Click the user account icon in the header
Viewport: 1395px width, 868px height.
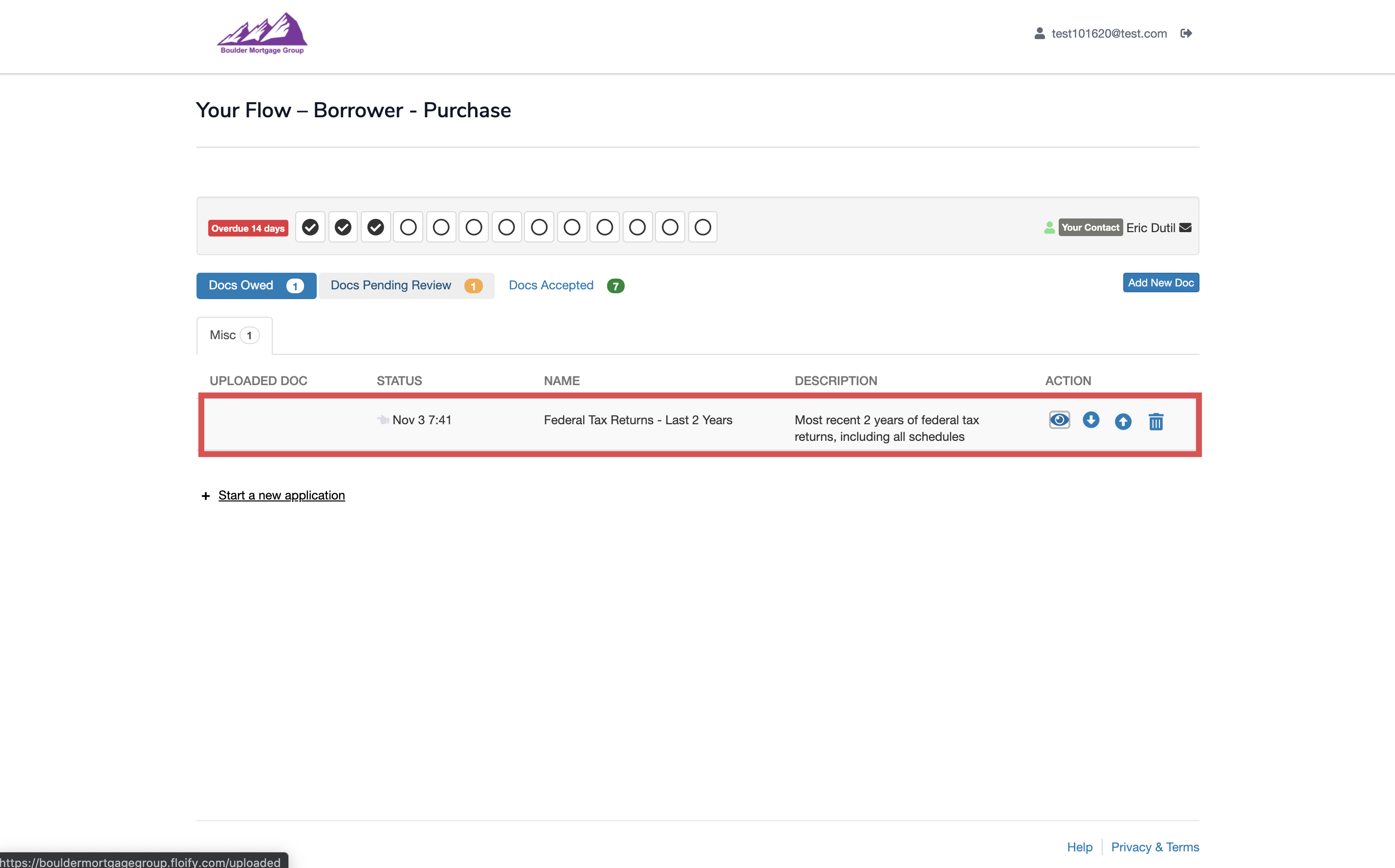1039,33
